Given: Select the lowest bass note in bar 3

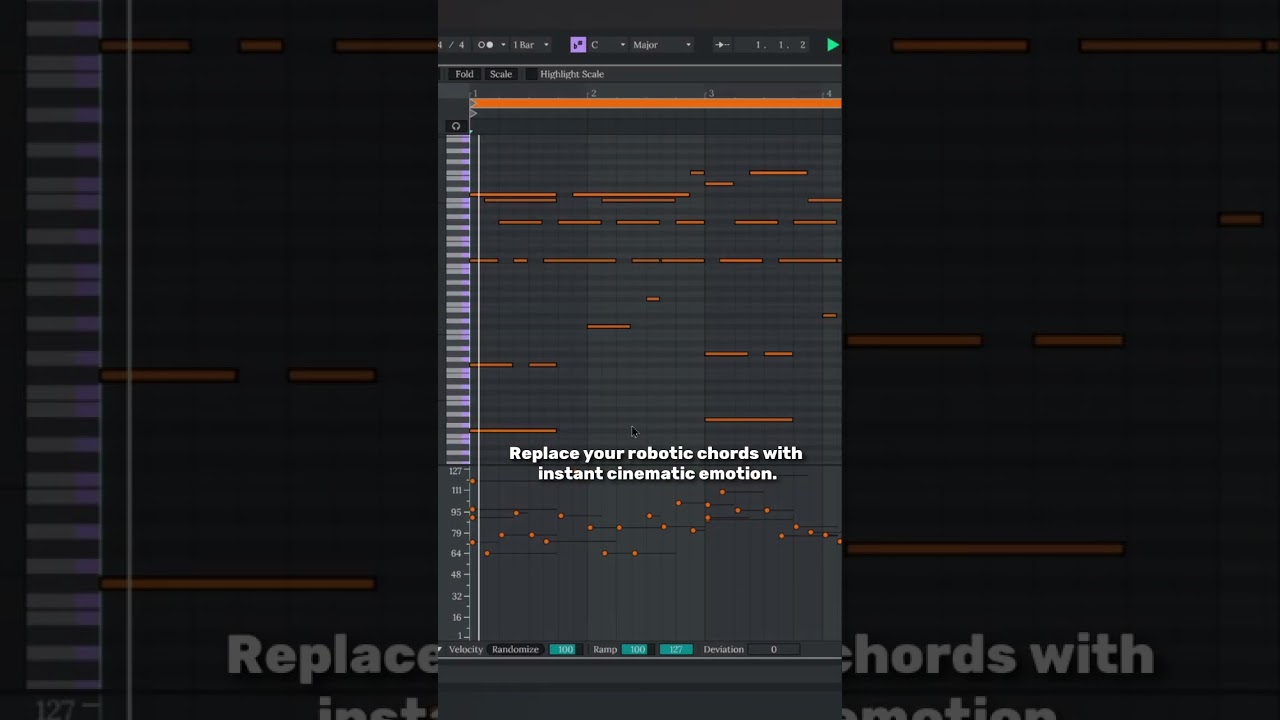Looking at the screenshot, I should (x=749, y=419).
